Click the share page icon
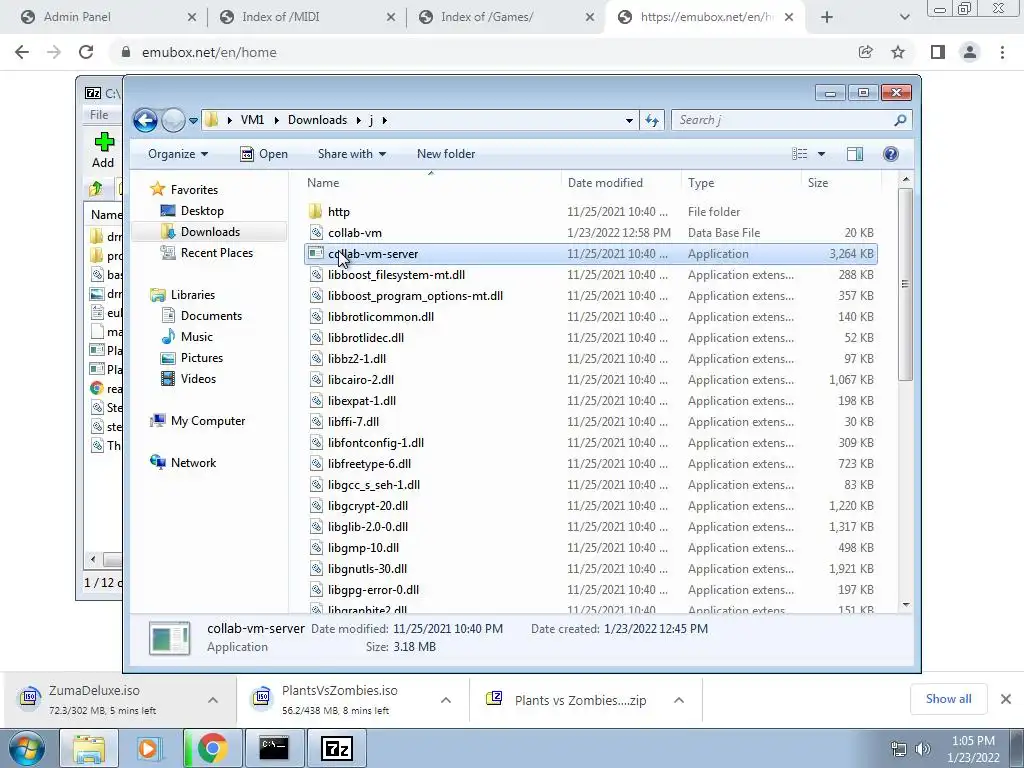The width and height of the screenshot is (1024, 768). 865,52
